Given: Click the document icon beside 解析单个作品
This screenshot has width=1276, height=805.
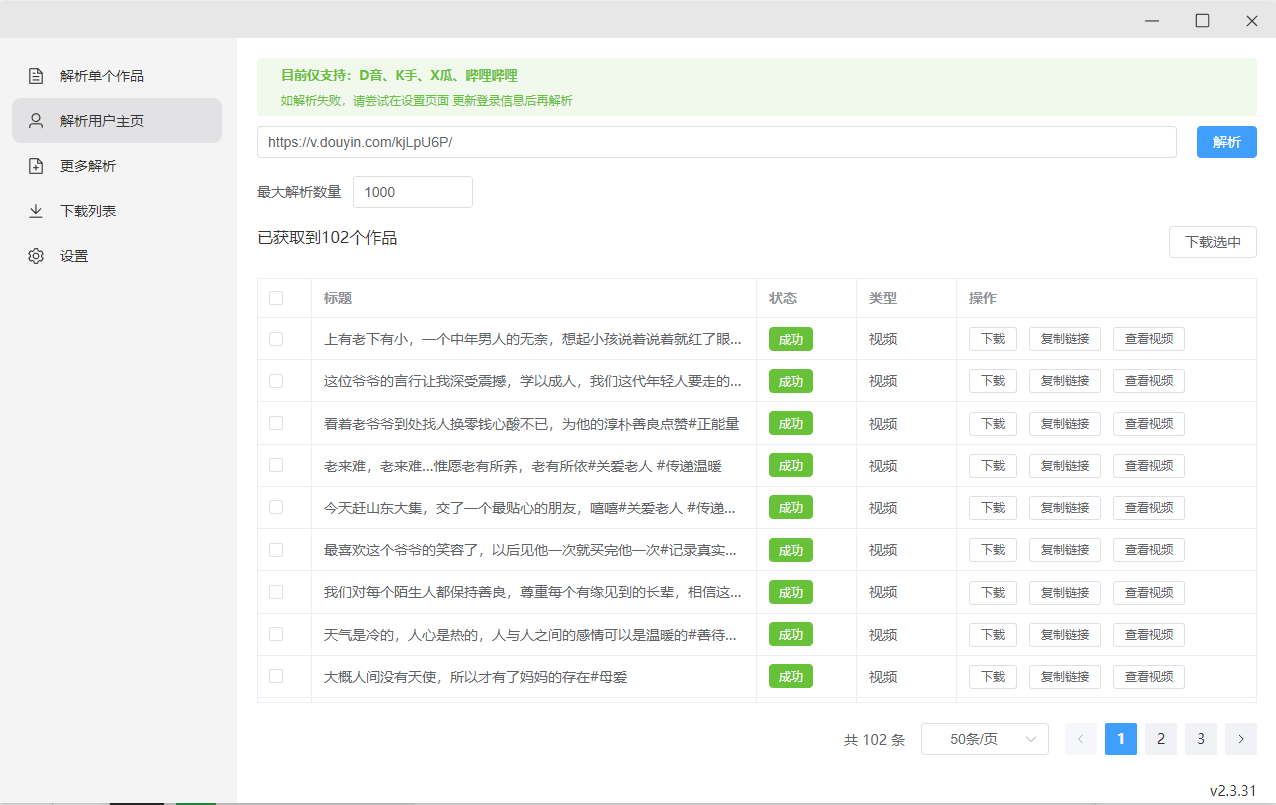Looking at the screenshot, I should point(36,76).
